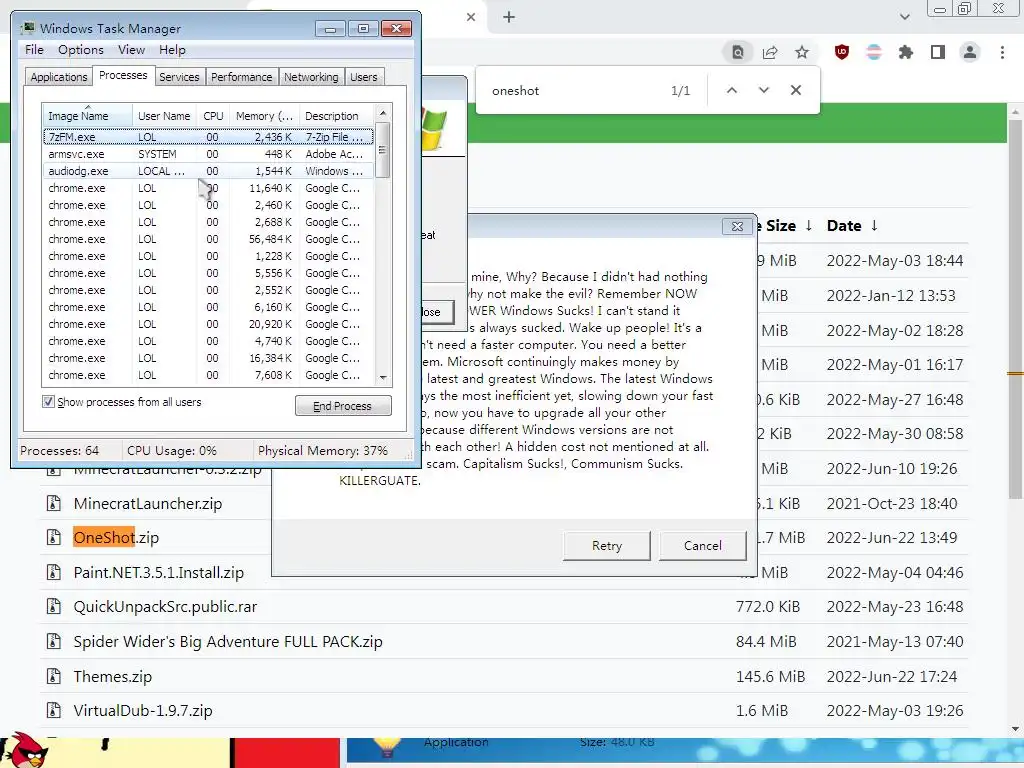Click the striped flag extension icon
This screenshot has height=768, width=1024.
click(x=874, y=52)
